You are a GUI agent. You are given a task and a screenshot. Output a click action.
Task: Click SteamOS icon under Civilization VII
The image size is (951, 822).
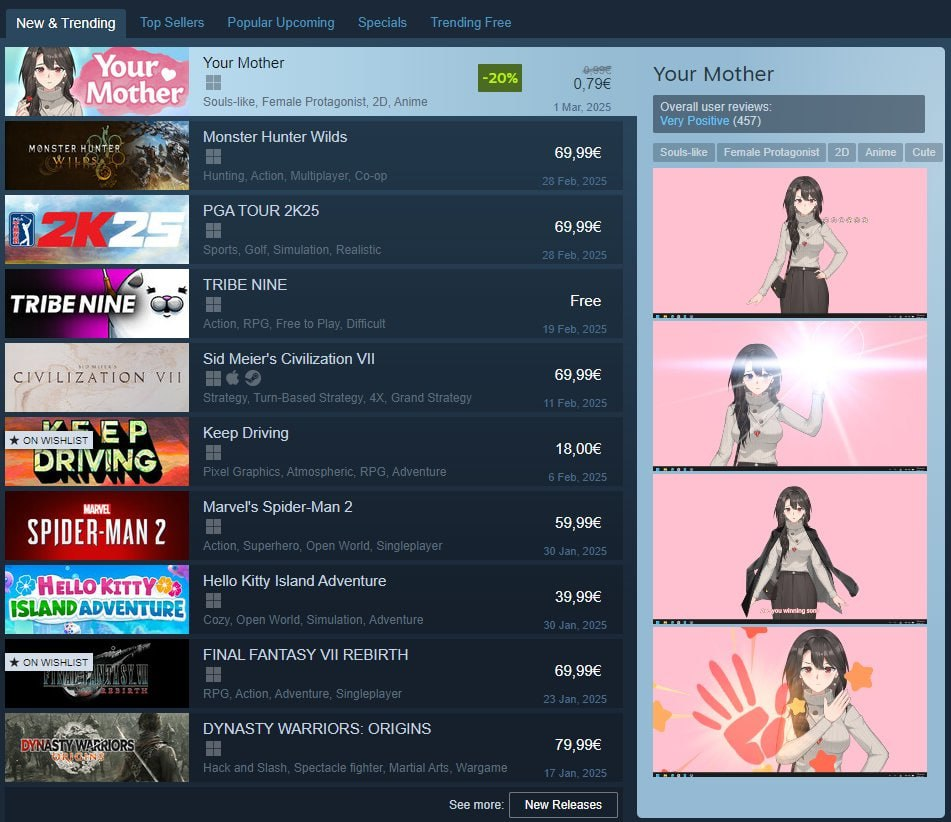pos(253,379)
